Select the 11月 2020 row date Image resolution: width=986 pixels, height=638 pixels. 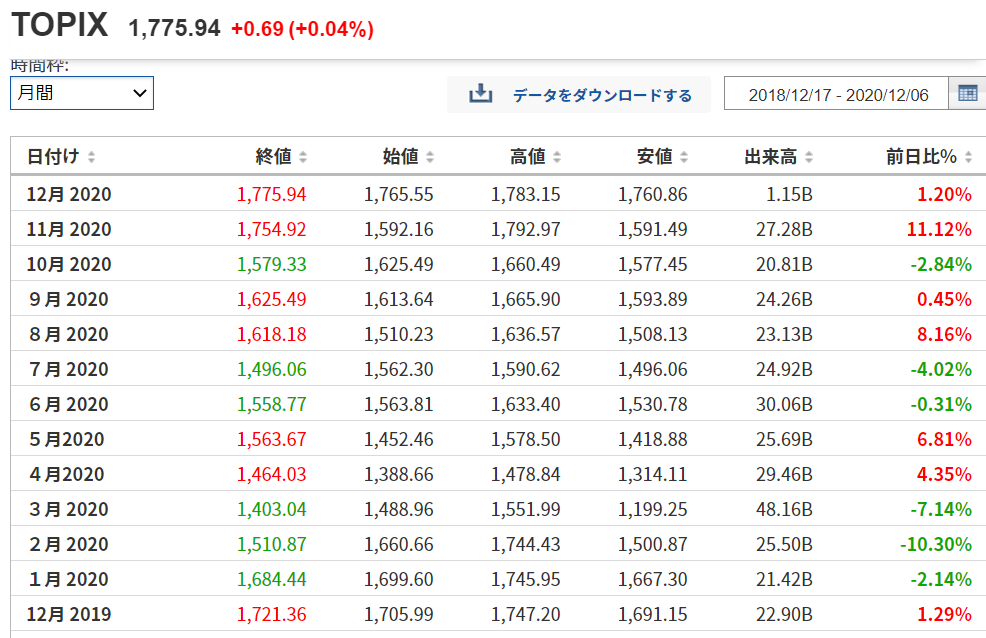pos(69,229)
